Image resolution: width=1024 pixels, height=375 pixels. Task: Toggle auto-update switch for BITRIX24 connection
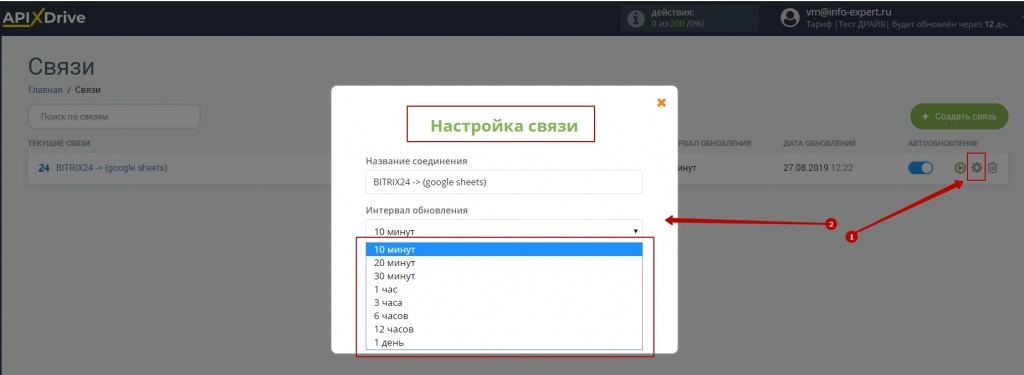pos(921,168)
